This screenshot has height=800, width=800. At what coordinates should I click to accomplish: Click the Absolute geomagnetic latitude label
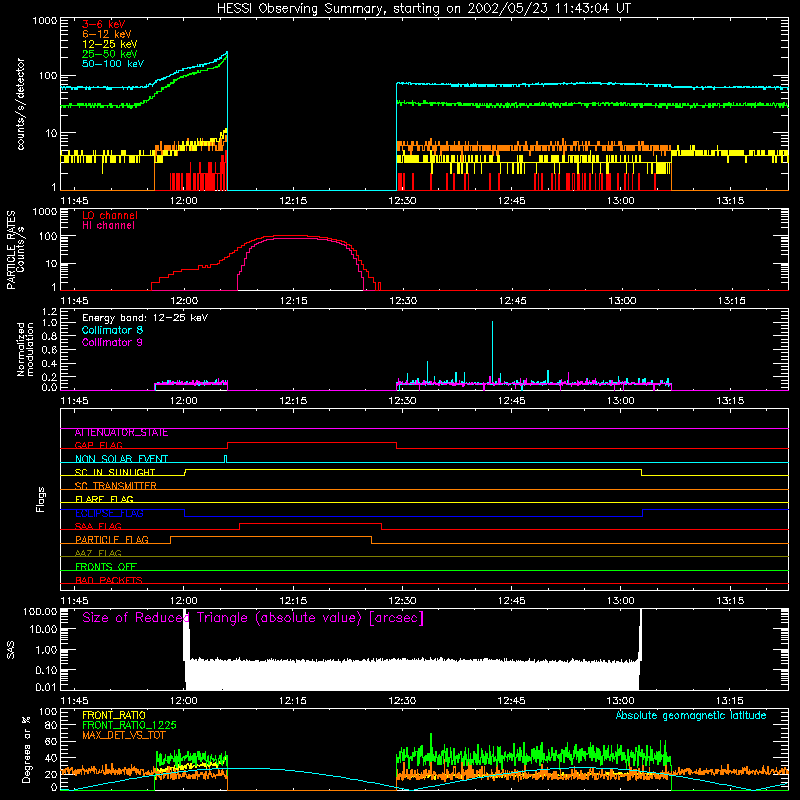[691, 716]
